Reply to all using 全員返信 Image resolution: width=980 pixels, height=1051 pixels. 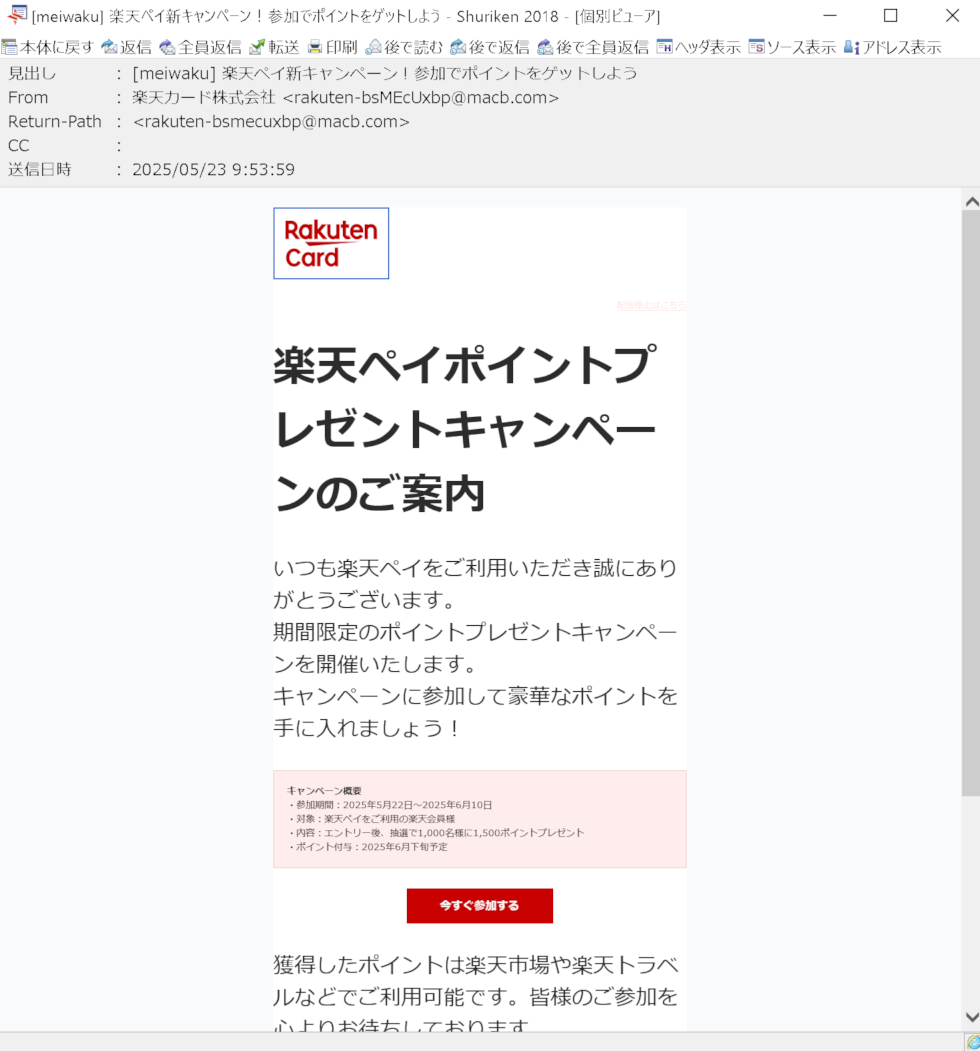point(200,47)
